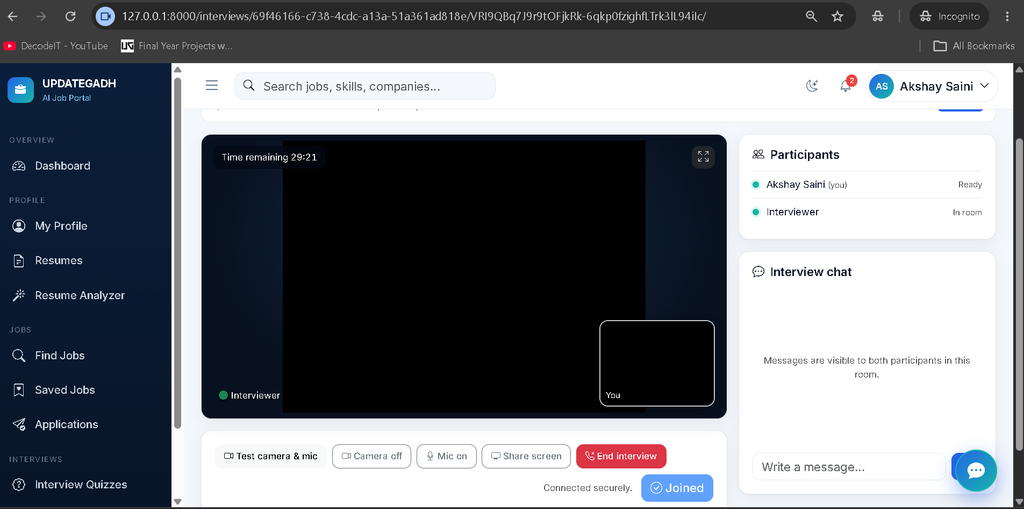1024x509 pixels.
Task: Click the Participants panel people icon
Action: (x=758, y=155)
